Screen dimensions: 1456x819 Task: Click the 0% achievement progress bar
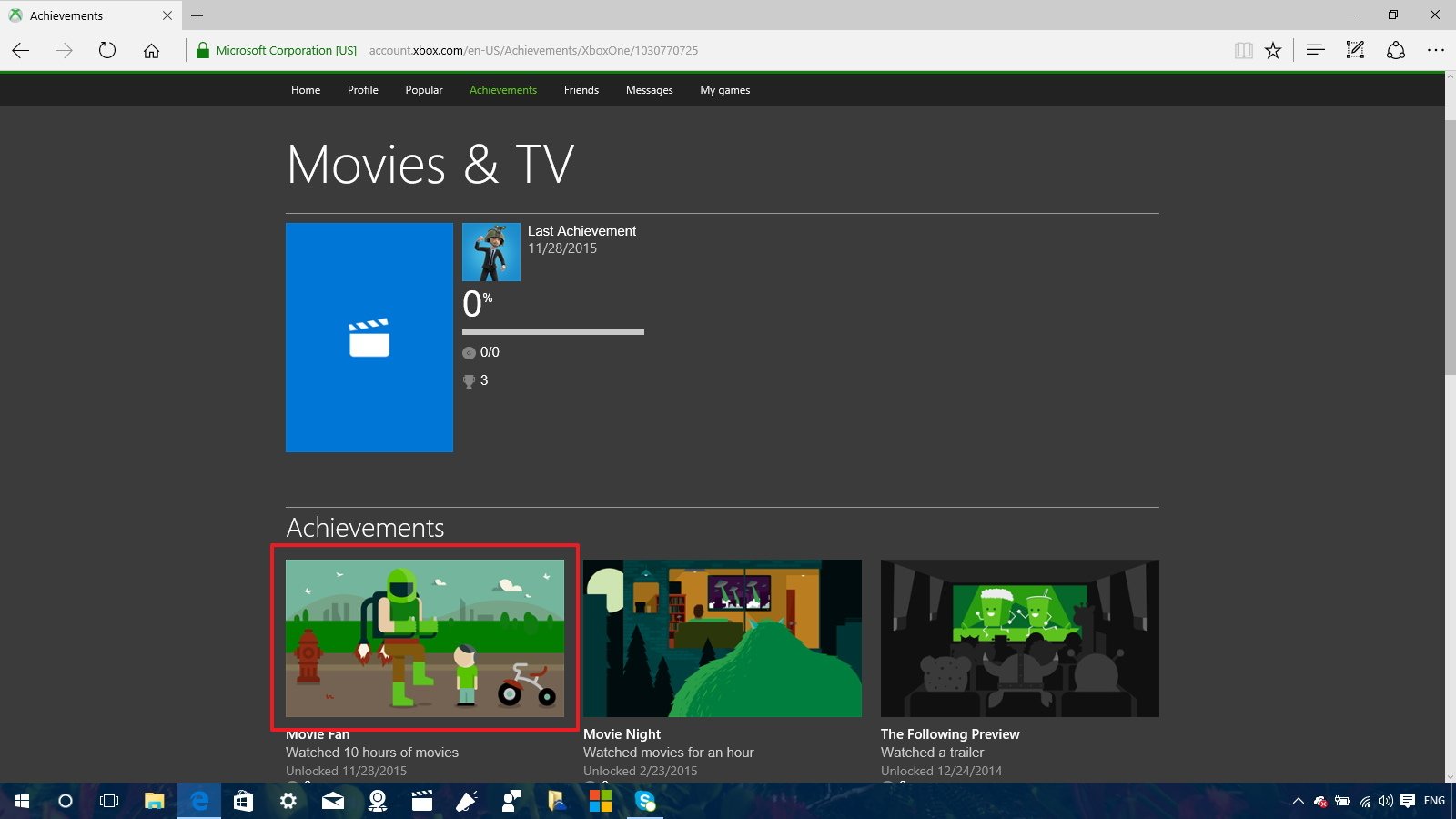click(x=553, y=332)
